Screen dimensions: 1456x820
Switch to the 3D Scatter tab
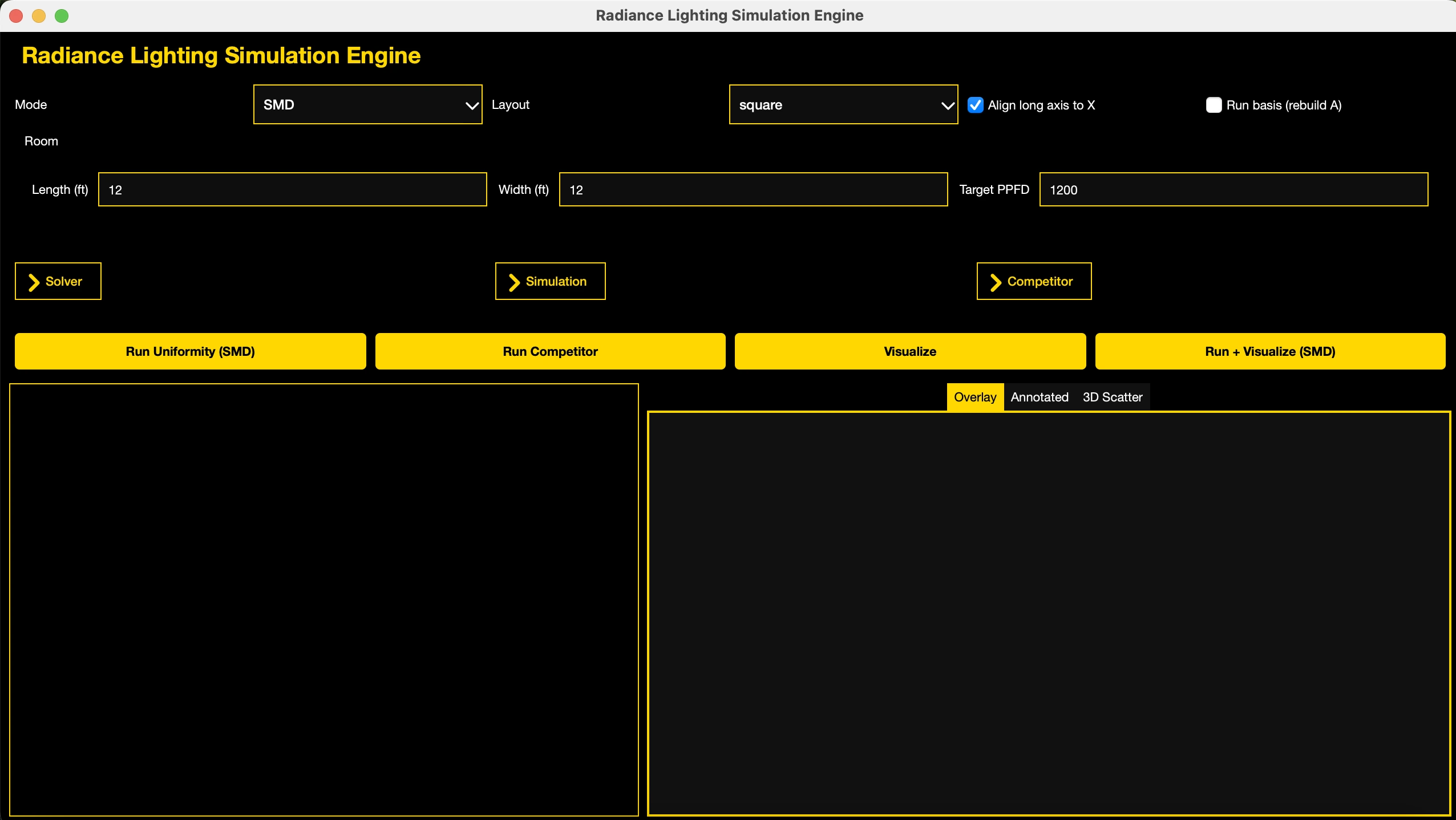1112,397
